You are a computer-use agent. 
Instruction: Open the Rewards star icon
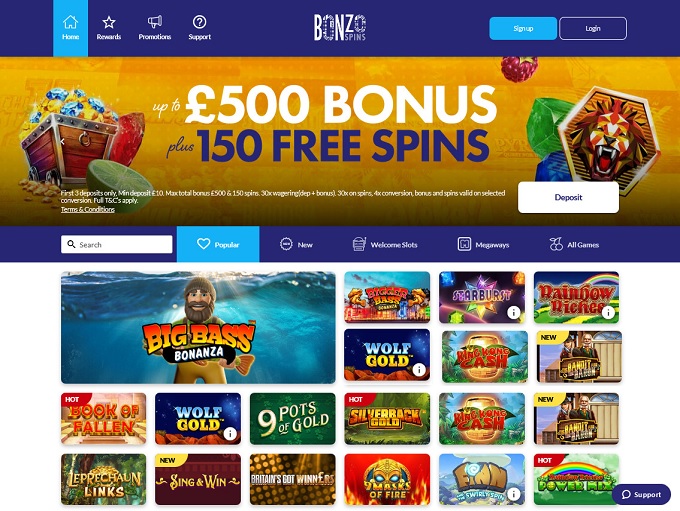pos(109,22)
